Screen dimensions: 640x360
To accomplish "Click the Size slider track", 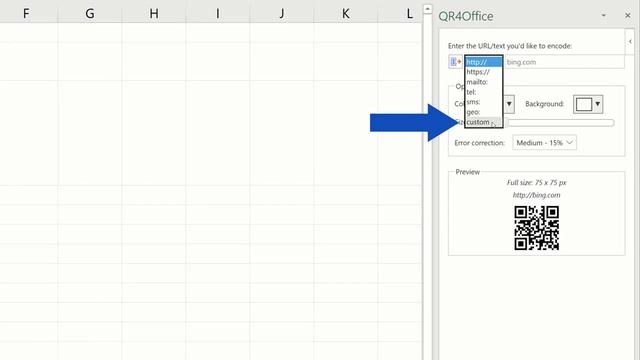I will (x=561, y=122).
